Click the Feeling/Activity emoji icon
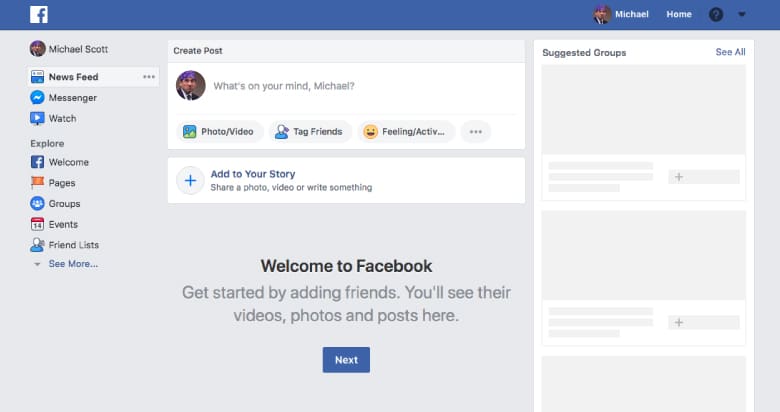The height and width of the screenshot is (412, 780). [x=370, y=131]
